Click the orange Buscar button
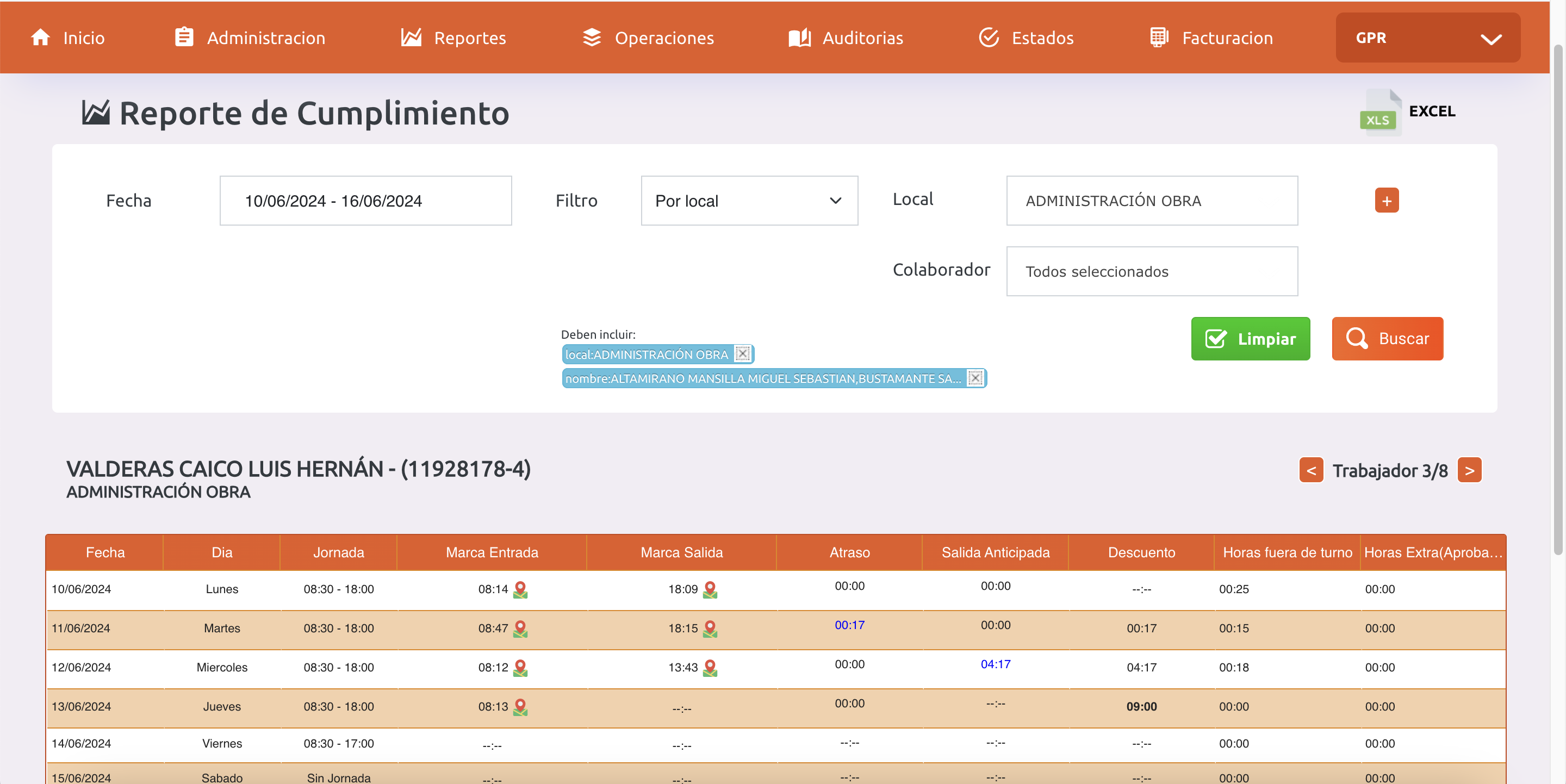 [1387, 339]
